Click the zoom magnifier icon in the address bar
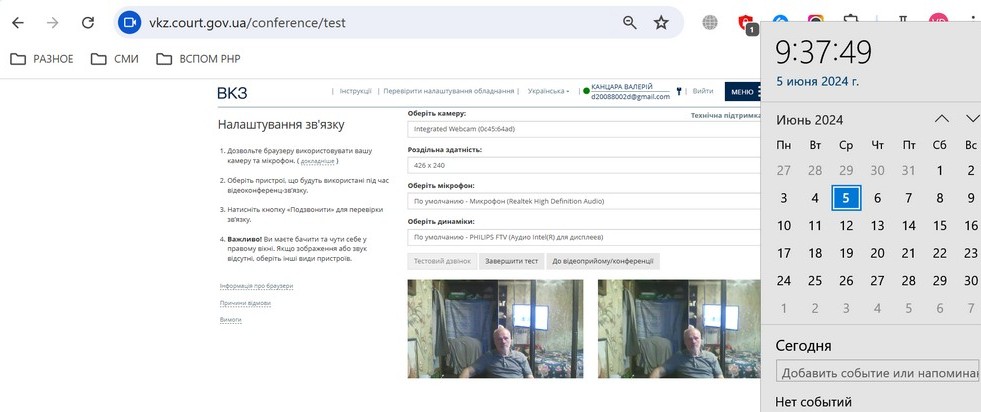This screenshot has width=981, height=412. tap(629, 23)
